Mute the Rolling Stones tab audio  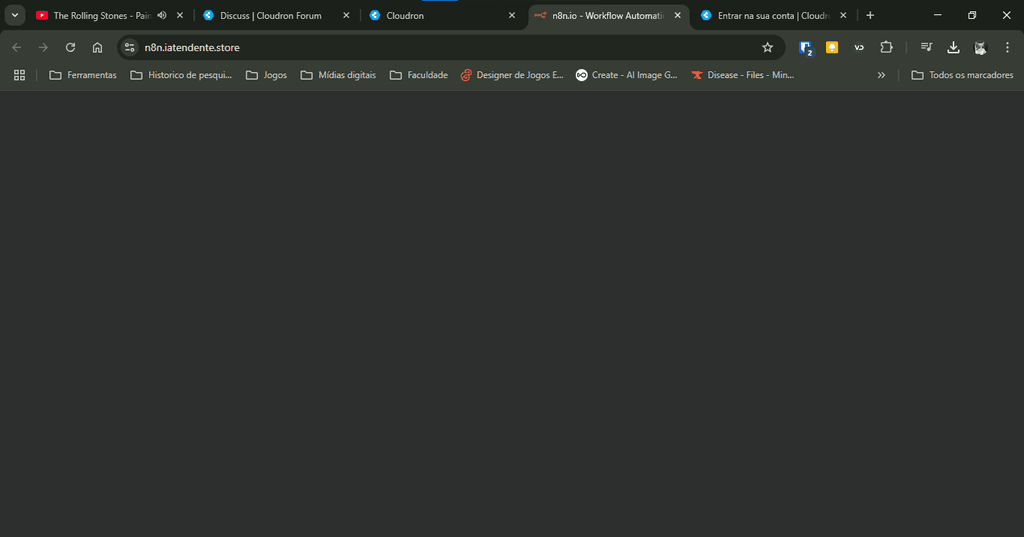162,16
